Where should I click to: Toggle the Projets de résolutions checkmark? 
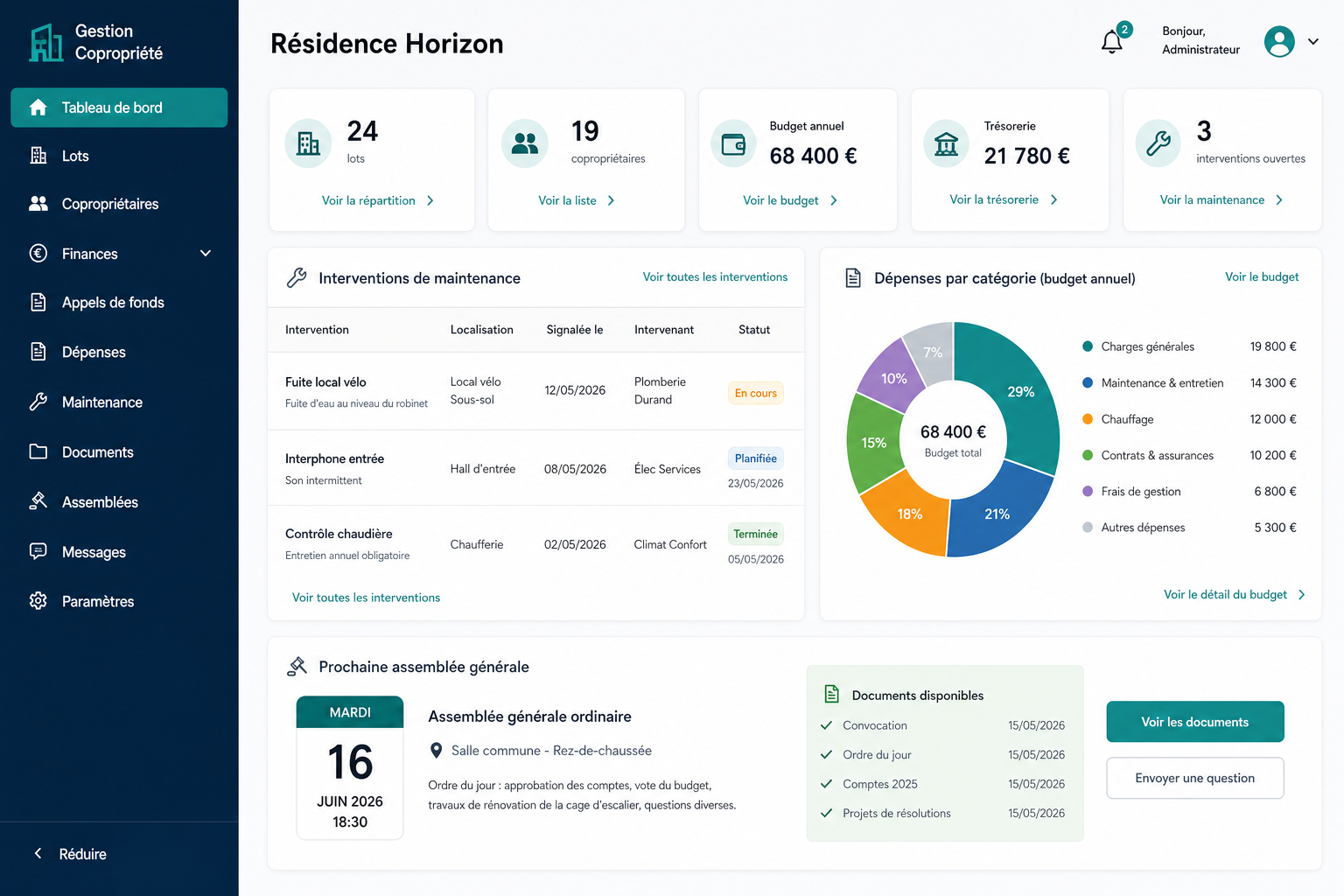click(x=826, y=813)
